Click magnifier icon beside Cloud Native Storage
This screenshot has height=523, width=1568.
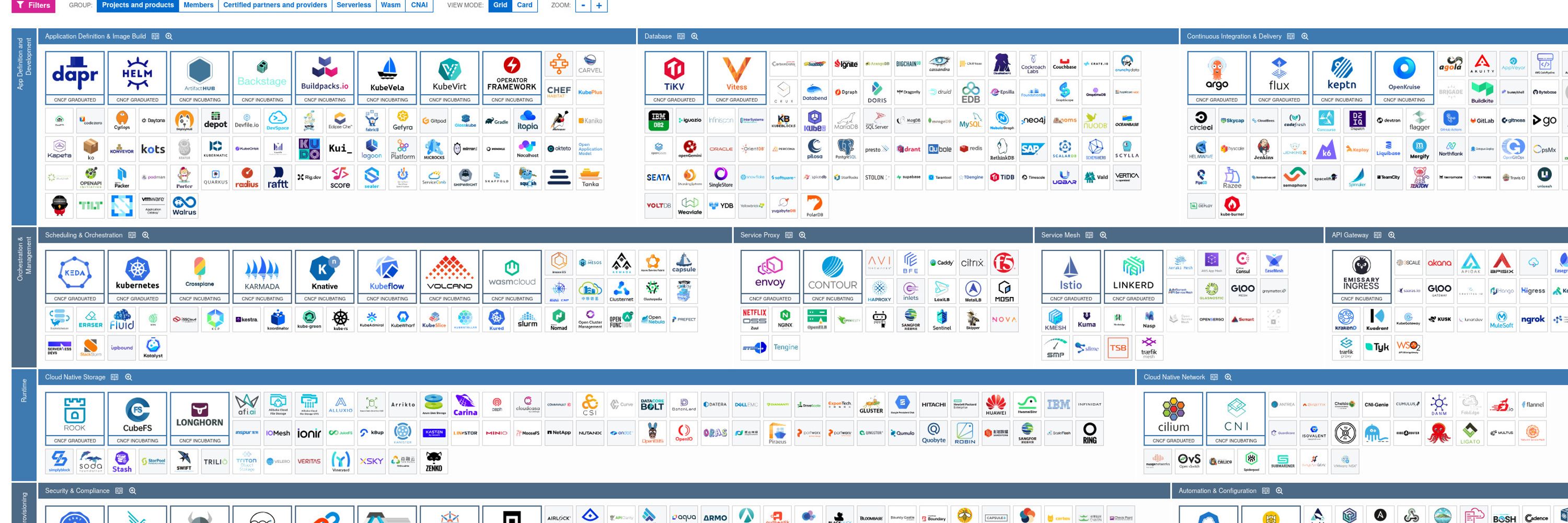point(129,378)
